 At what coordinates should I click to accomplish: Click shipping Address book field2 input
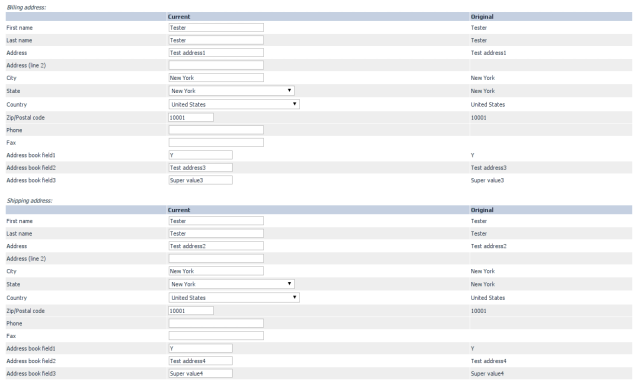tap(200, 361)
